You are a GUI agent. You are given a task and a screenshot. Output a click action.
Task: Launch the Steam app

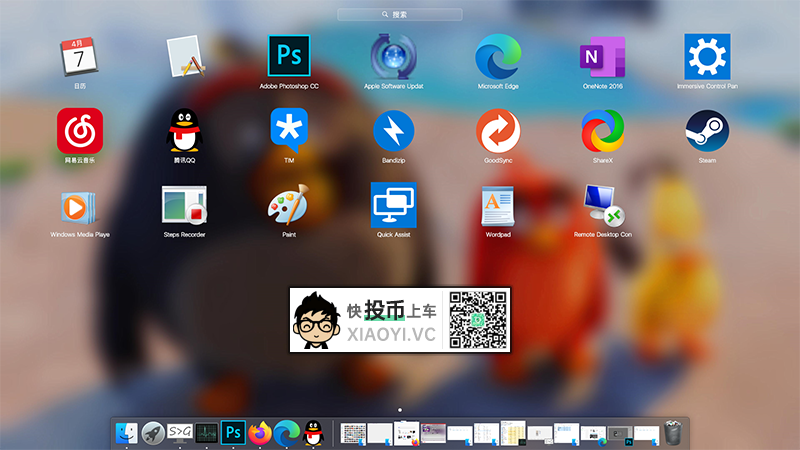707,131
